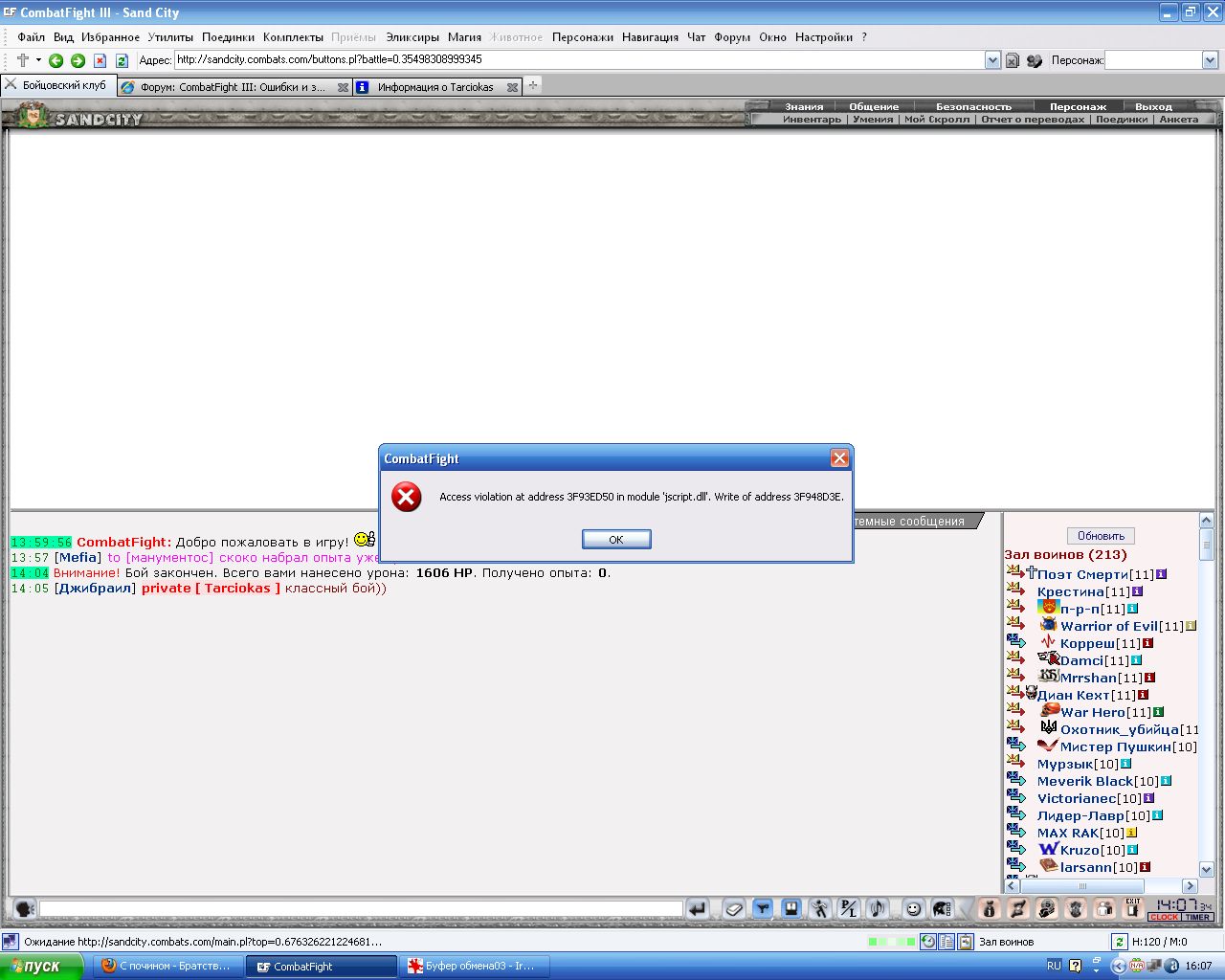Click the Обновить button in player list

click(x=1101, y=536)
